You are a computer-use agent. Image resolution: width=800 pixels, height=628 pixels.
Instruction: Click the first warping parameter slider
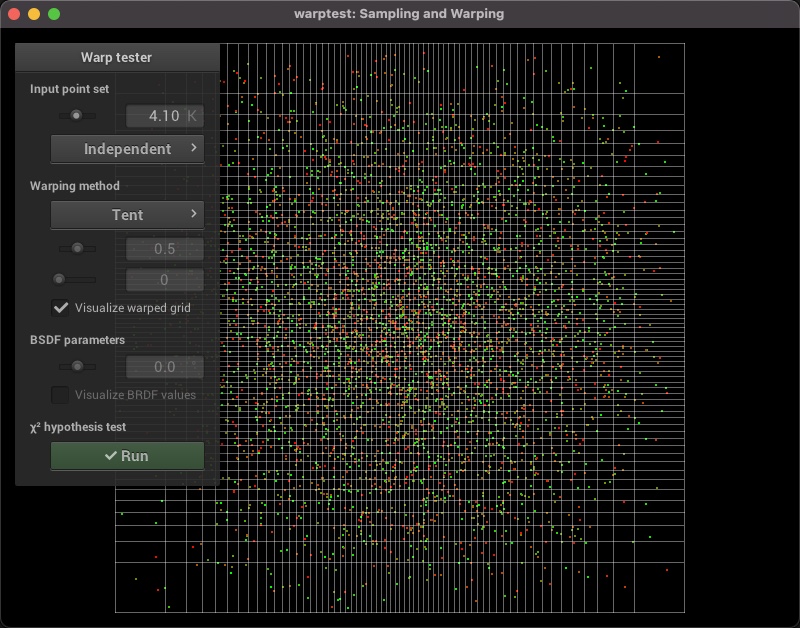[77, 248]
